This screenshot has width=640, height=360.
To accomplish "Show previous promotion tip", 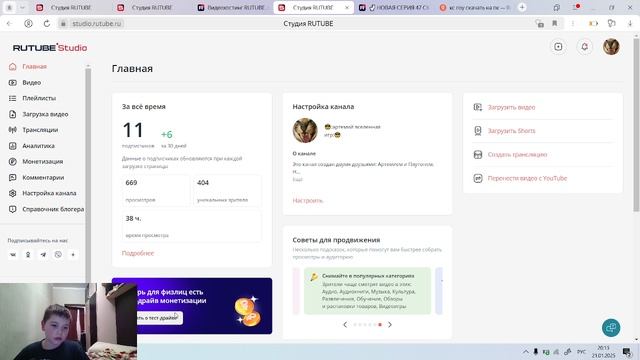I will (x=345, y=324).
